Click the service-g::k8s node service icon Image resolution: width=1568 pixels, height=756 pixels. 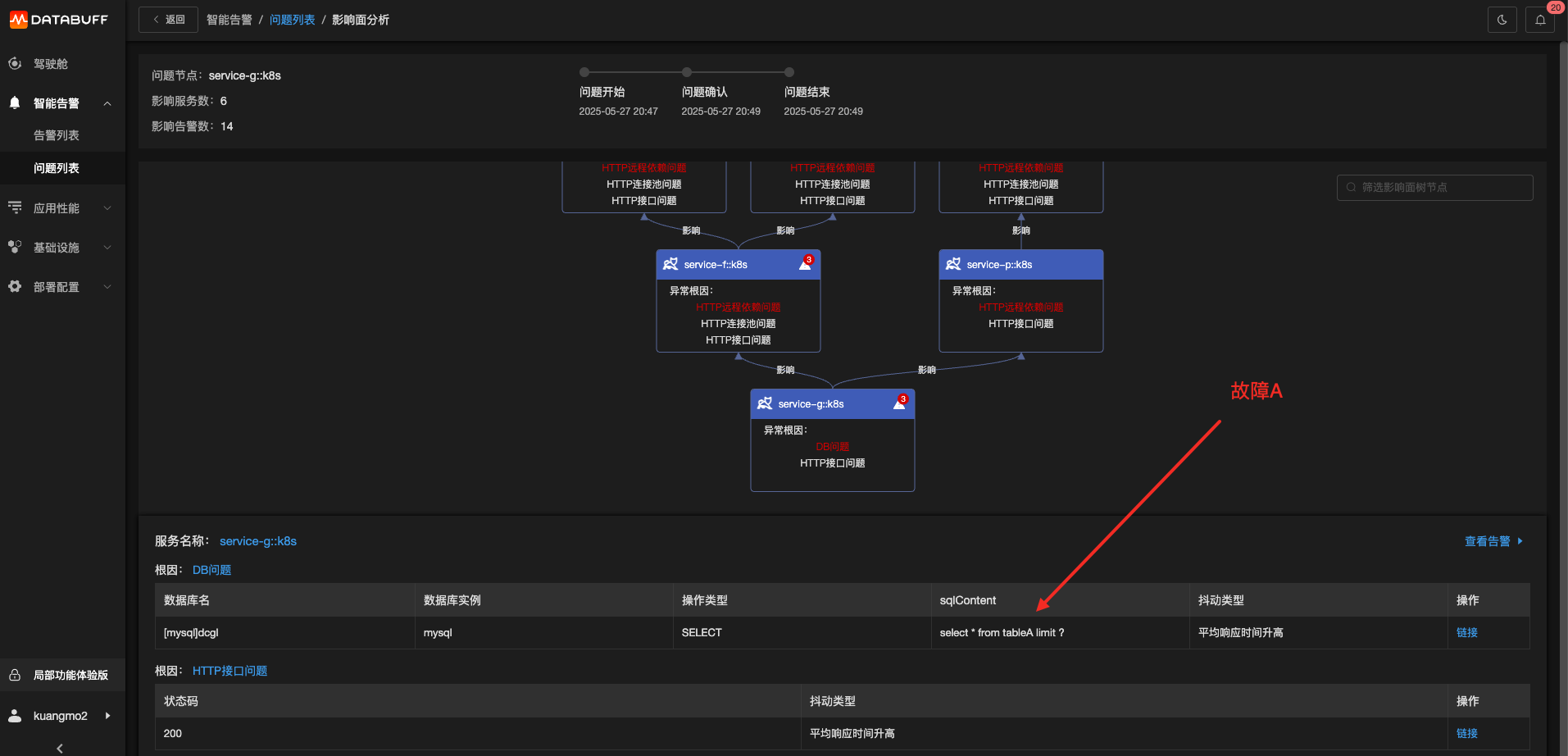pyautogui.click(x=765, y=403)
